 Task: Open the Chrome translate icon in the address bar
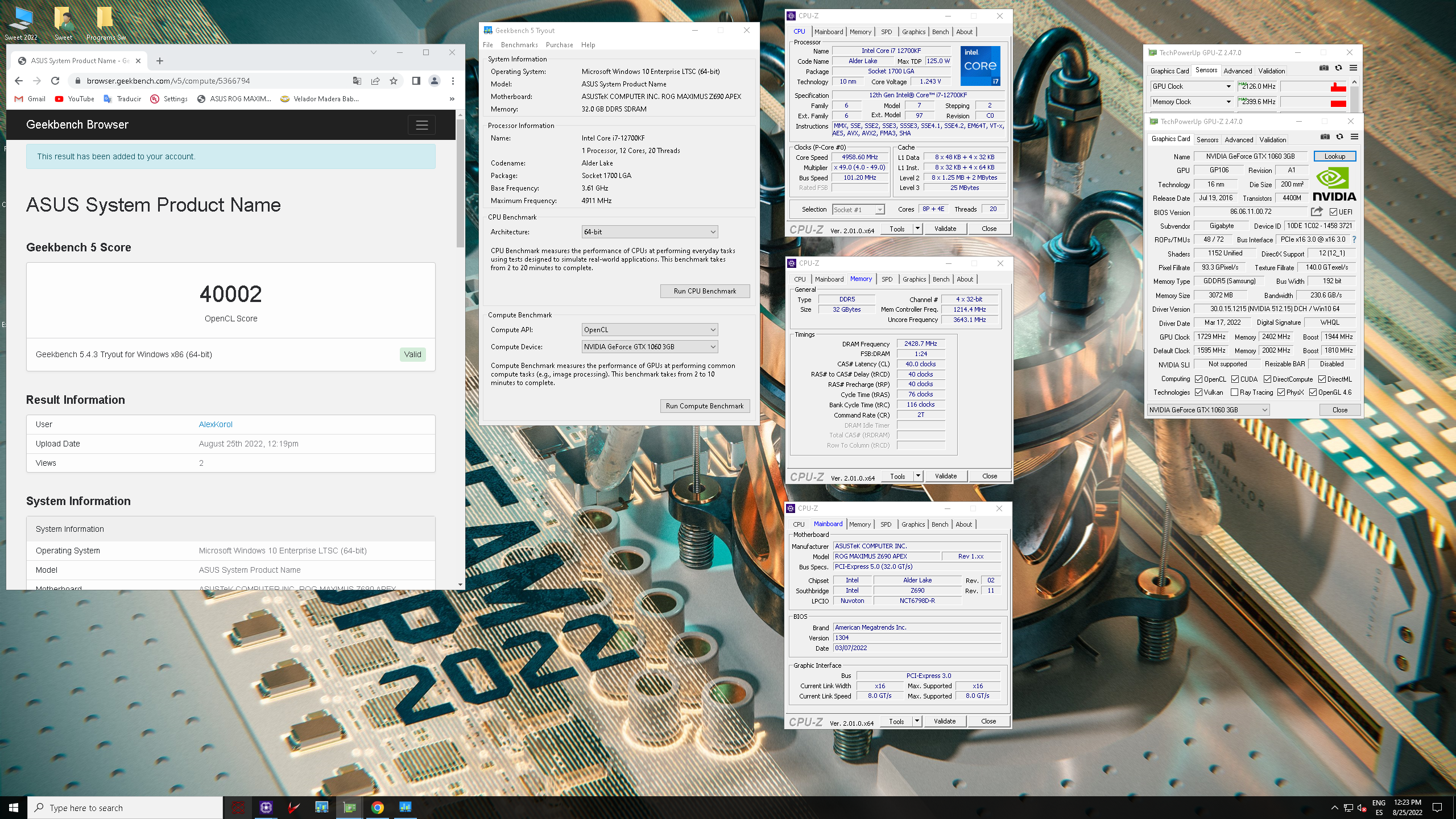[x=357, y=81]
